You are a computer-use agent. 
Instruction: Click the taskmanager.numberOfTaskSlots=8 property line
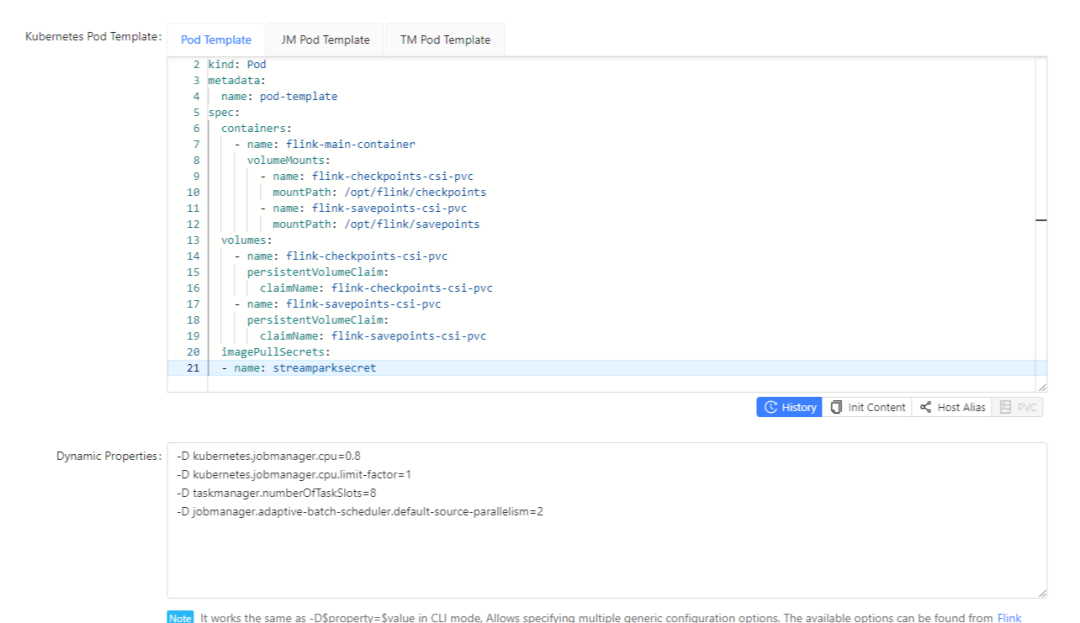click(x=274, y=493)
